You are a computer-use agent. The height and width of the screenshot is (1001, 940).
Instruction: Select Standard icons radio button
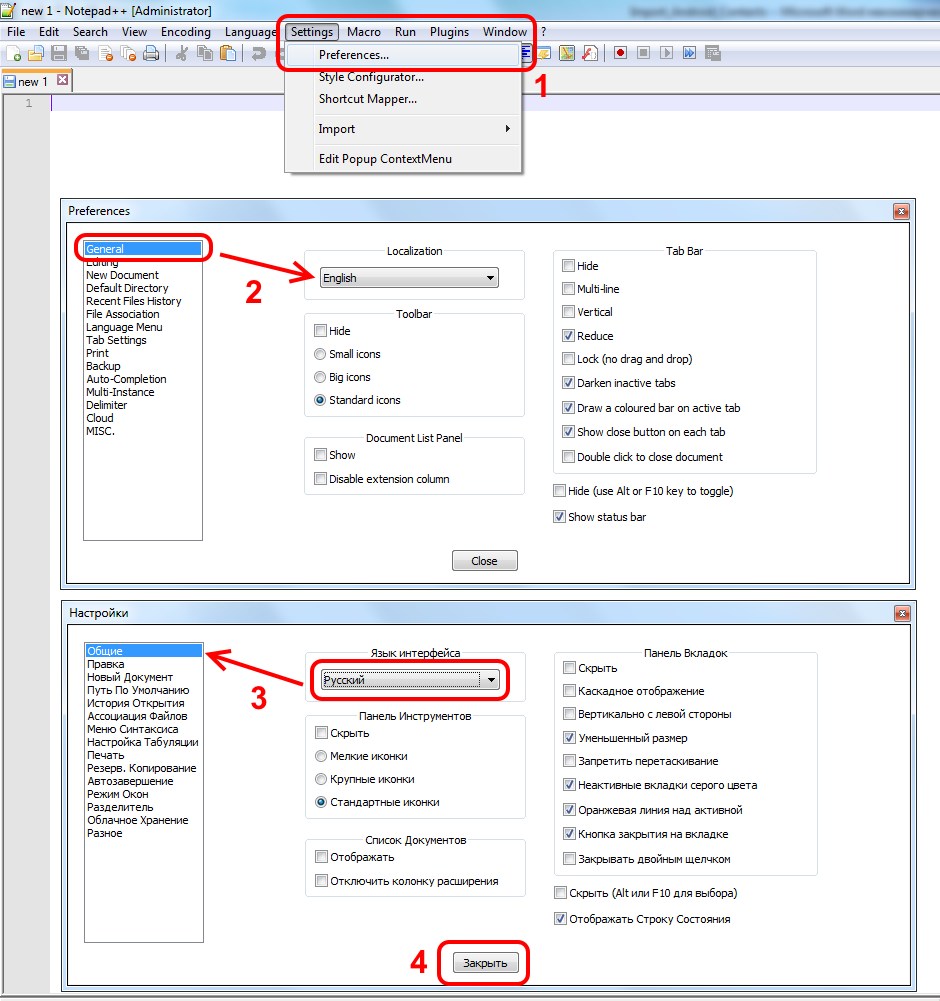(x=320, y=400)
